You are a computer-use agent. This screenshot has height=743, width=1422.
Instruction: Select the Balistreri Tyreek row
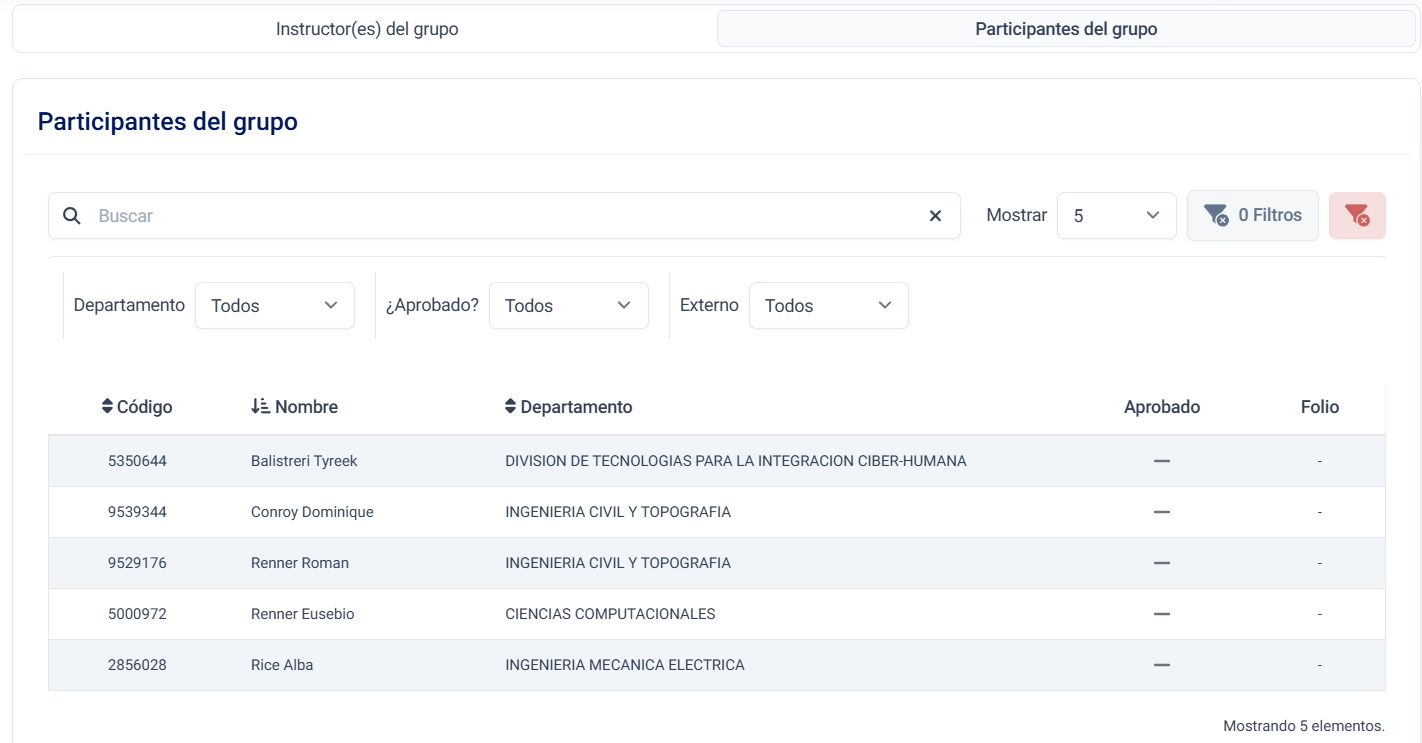click(x=304, y=461)
